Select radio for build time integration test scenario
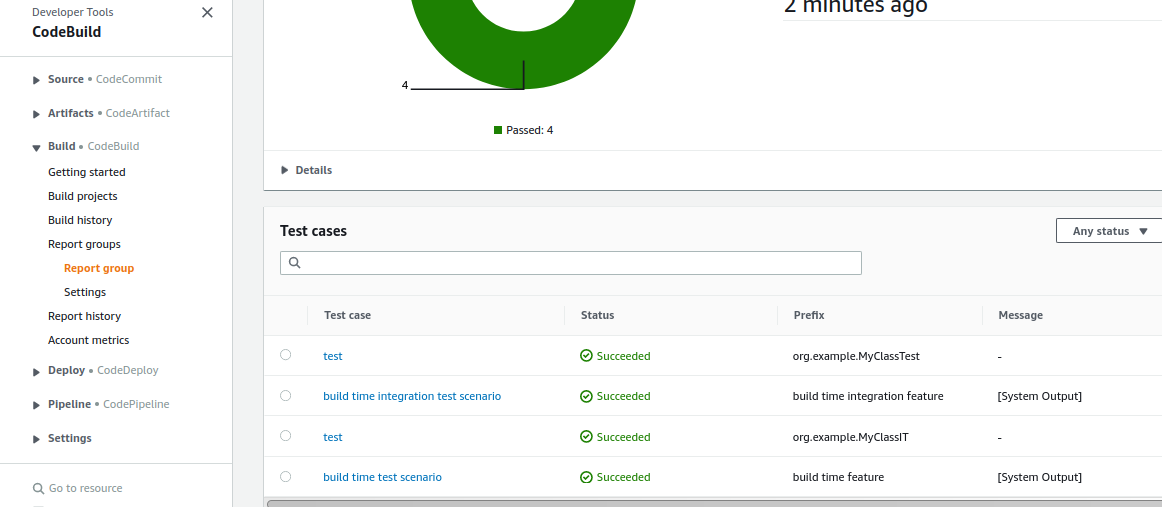This screenshot has width=1162, height=507. tap(286, 396)
